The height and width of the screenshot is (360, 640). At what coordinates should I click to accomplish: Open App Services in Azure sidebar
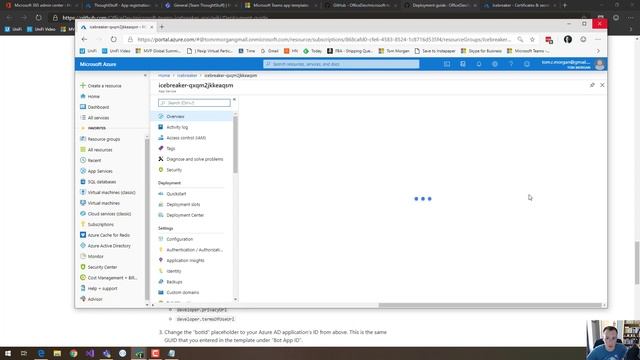(96, 171)
